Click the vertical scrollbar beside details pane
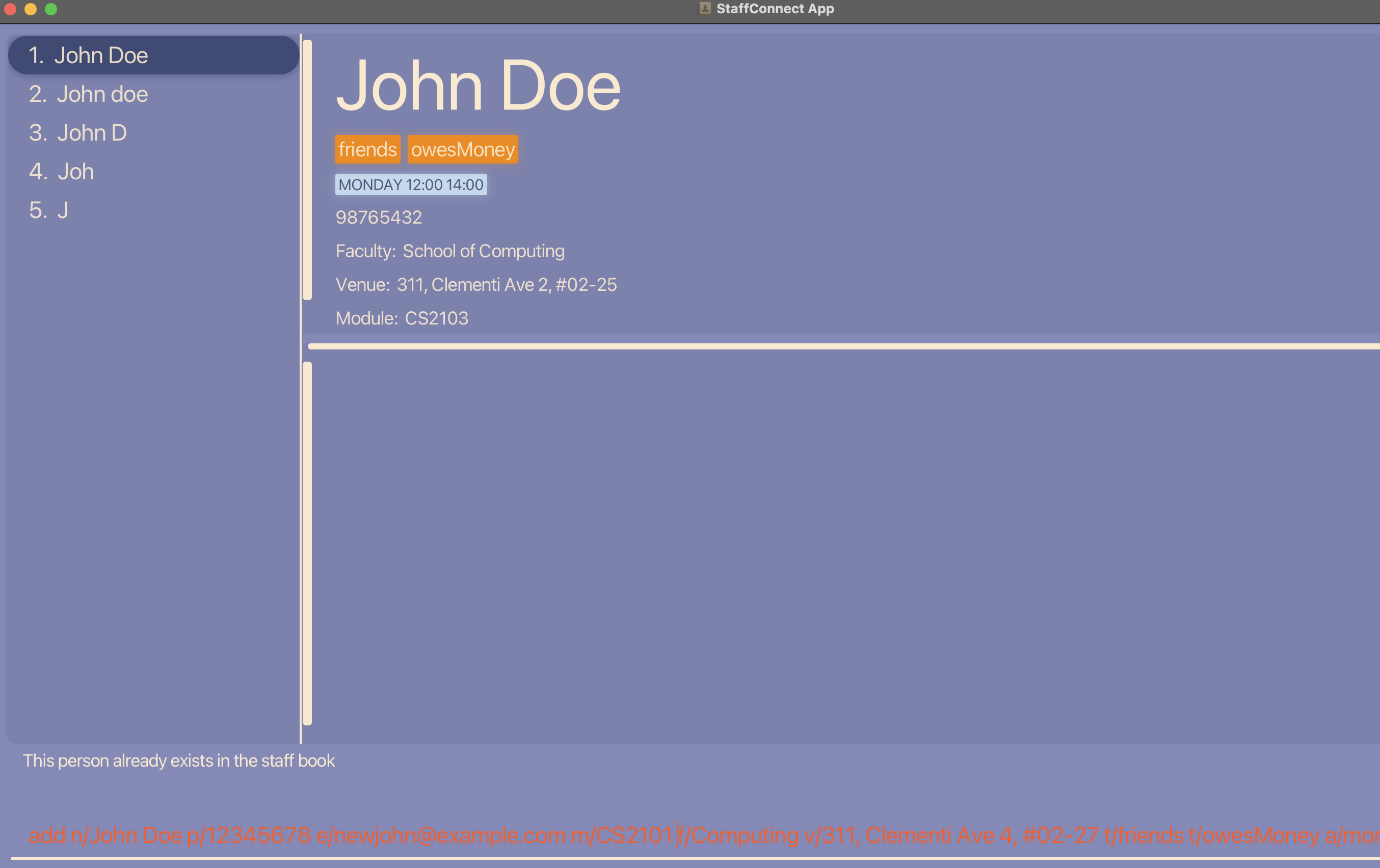Screen dimensions: 1380x868 (x=307, y=170)
